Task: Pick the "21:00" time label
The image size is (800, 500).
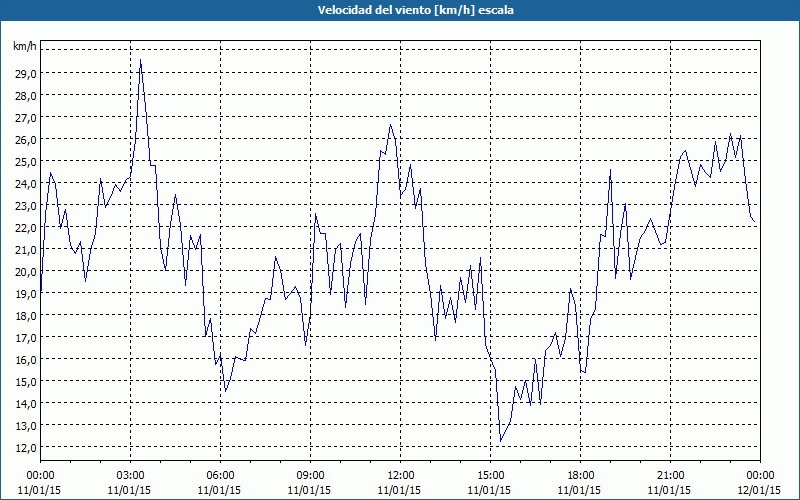Action: tap(670, 476)
